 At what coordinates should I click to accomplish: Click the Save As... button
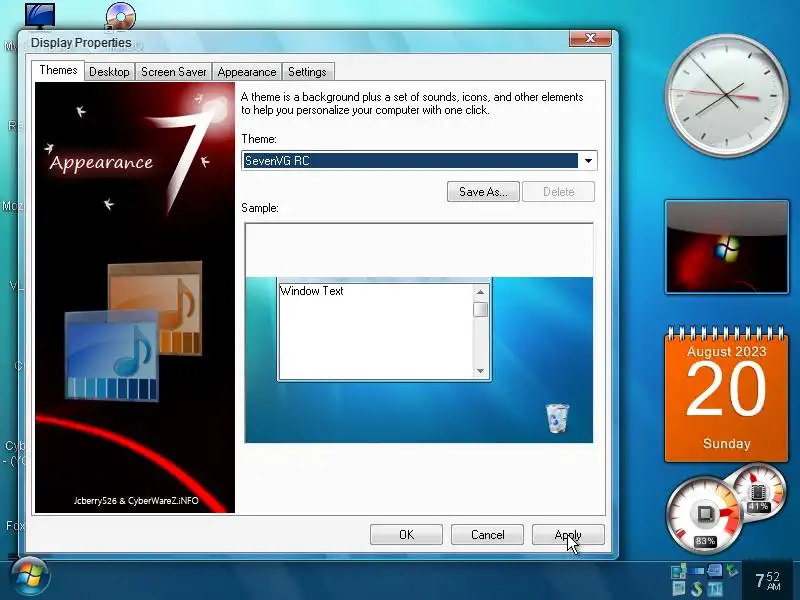coord(483,192)
